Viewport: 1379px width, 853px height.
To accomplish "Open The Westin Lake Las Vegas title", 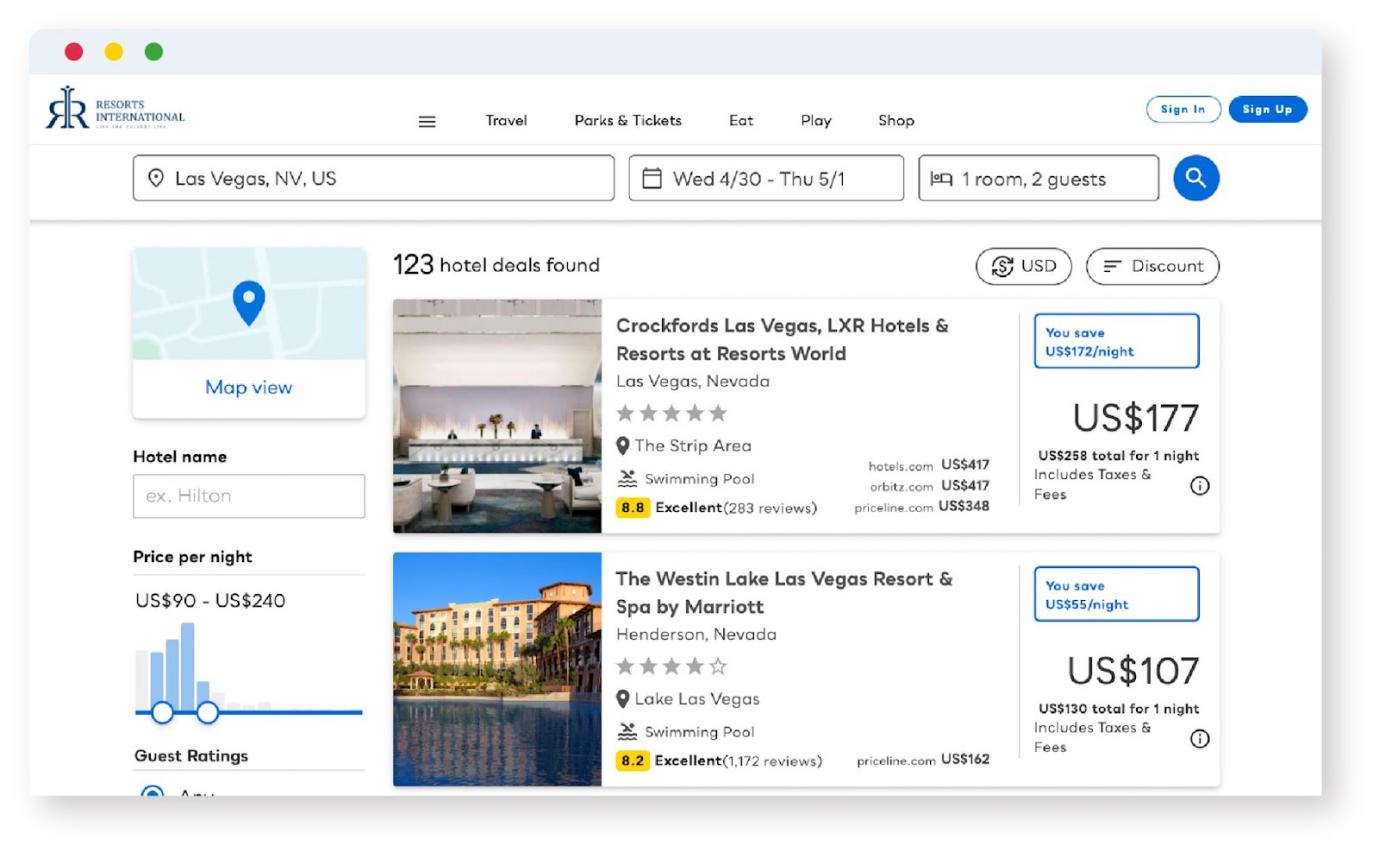I will point(784,592).
